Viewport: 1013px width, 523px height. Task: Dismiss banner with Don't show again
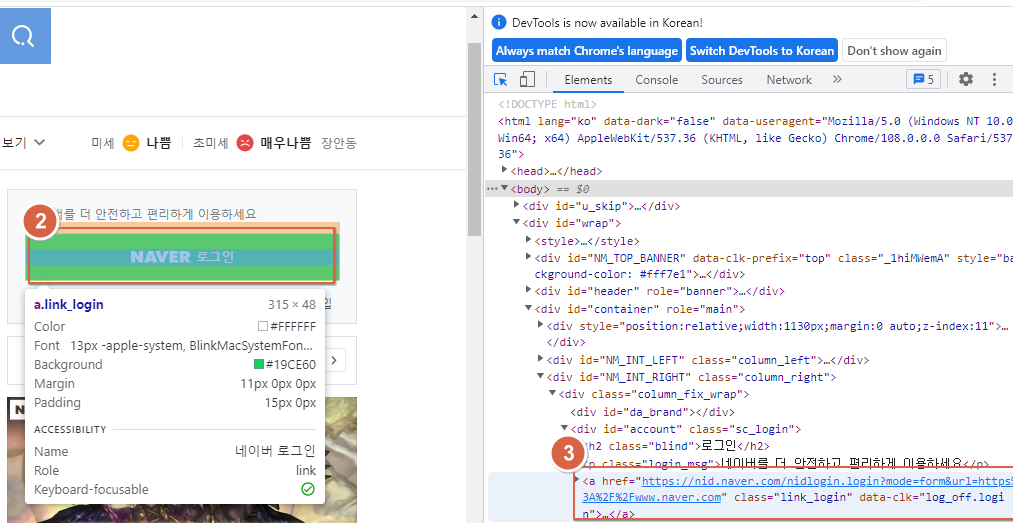click(894, 50)
